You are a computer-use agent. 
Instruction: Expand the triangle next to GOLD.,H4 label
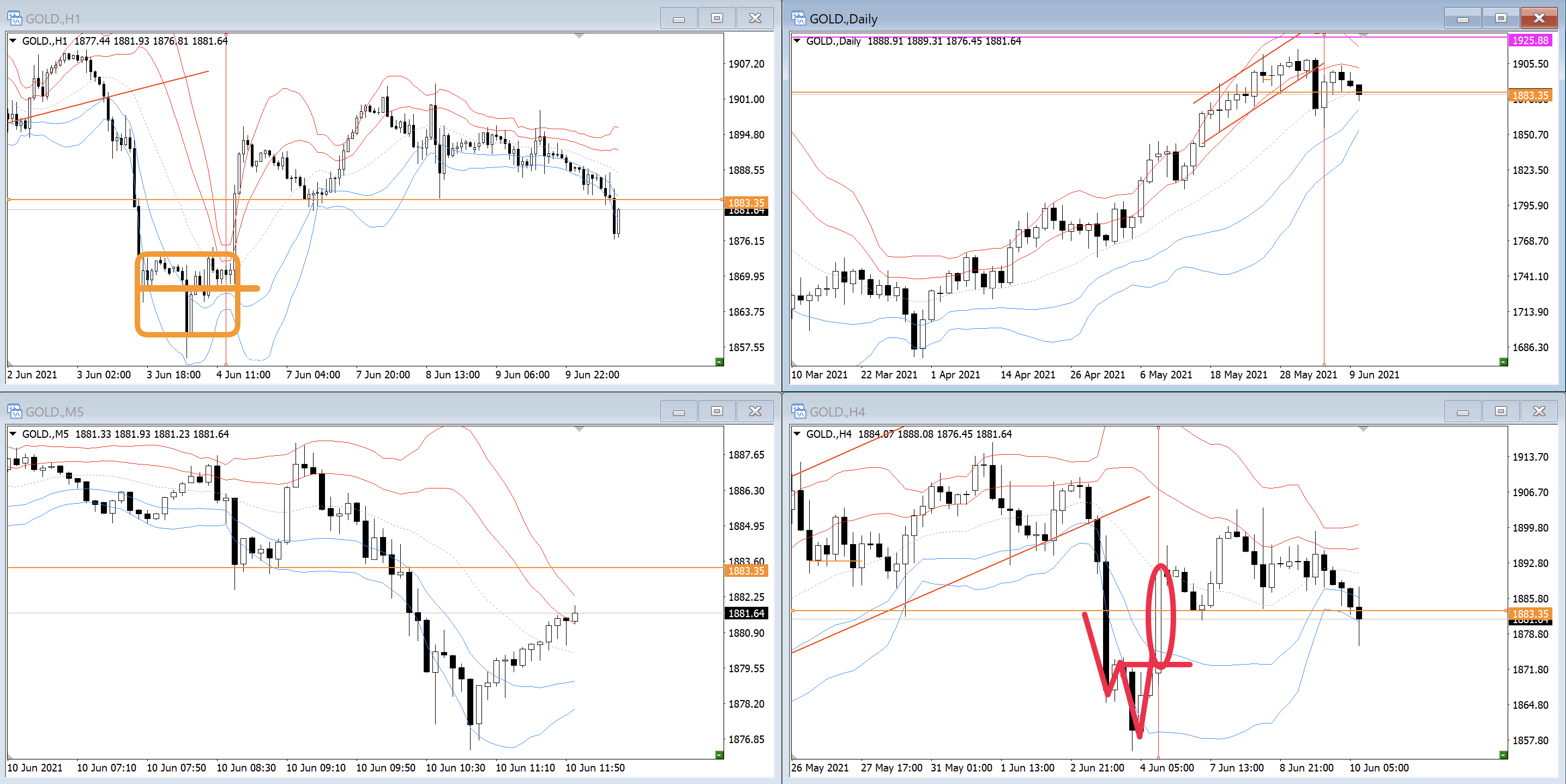pos(797,434)
